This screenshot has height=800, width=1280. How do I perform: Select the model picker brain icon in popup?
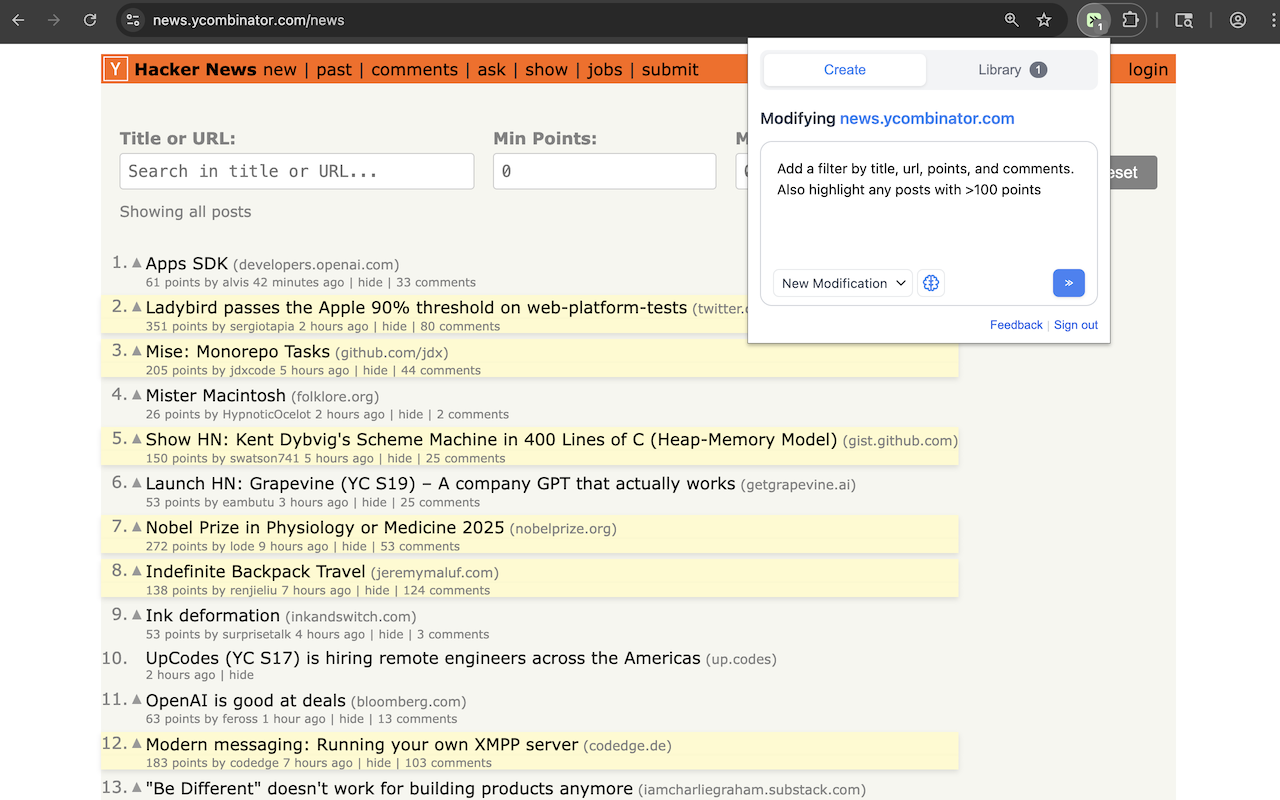pyautogui.click(x=931, y=283)
